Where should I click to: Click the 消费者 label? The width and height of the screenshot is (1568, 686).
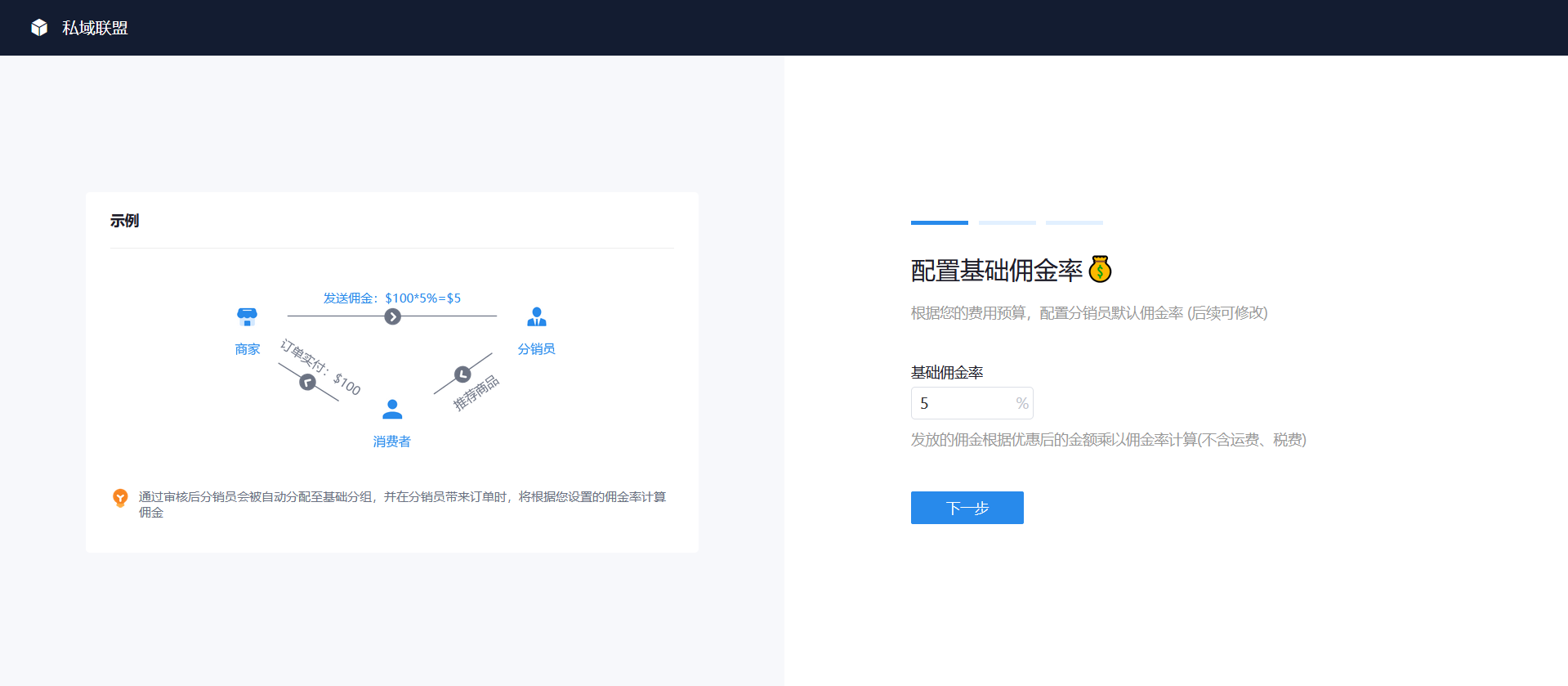pos(392,442)
